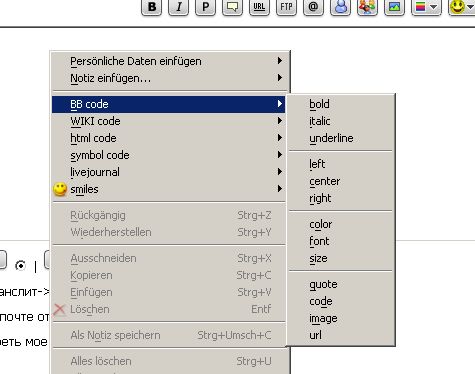Click the FTP toolbar button
Screen dimensions: 475x374
(286, 7)
